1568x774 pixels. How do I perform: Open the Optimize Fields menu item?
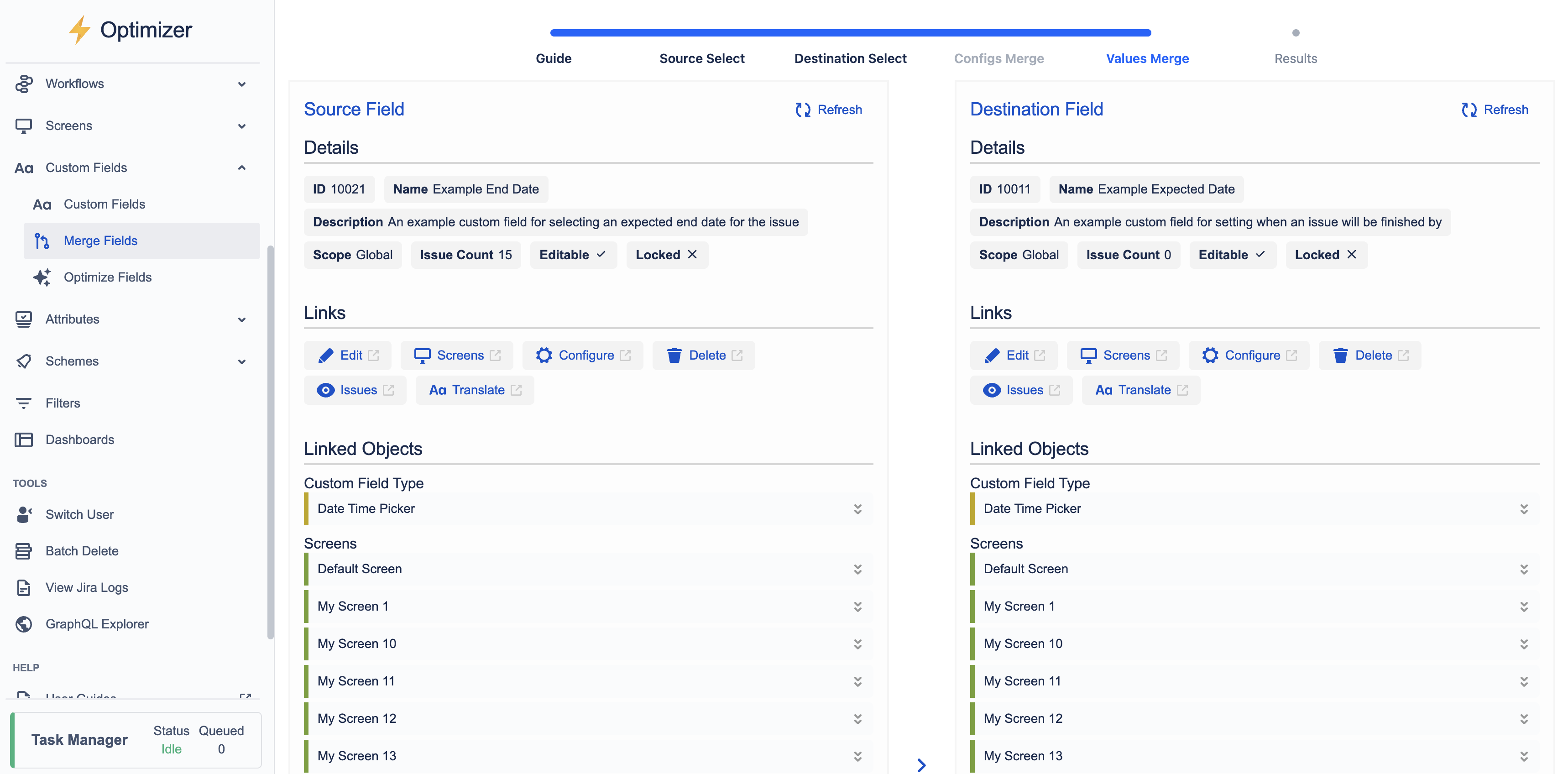(108, 277)
